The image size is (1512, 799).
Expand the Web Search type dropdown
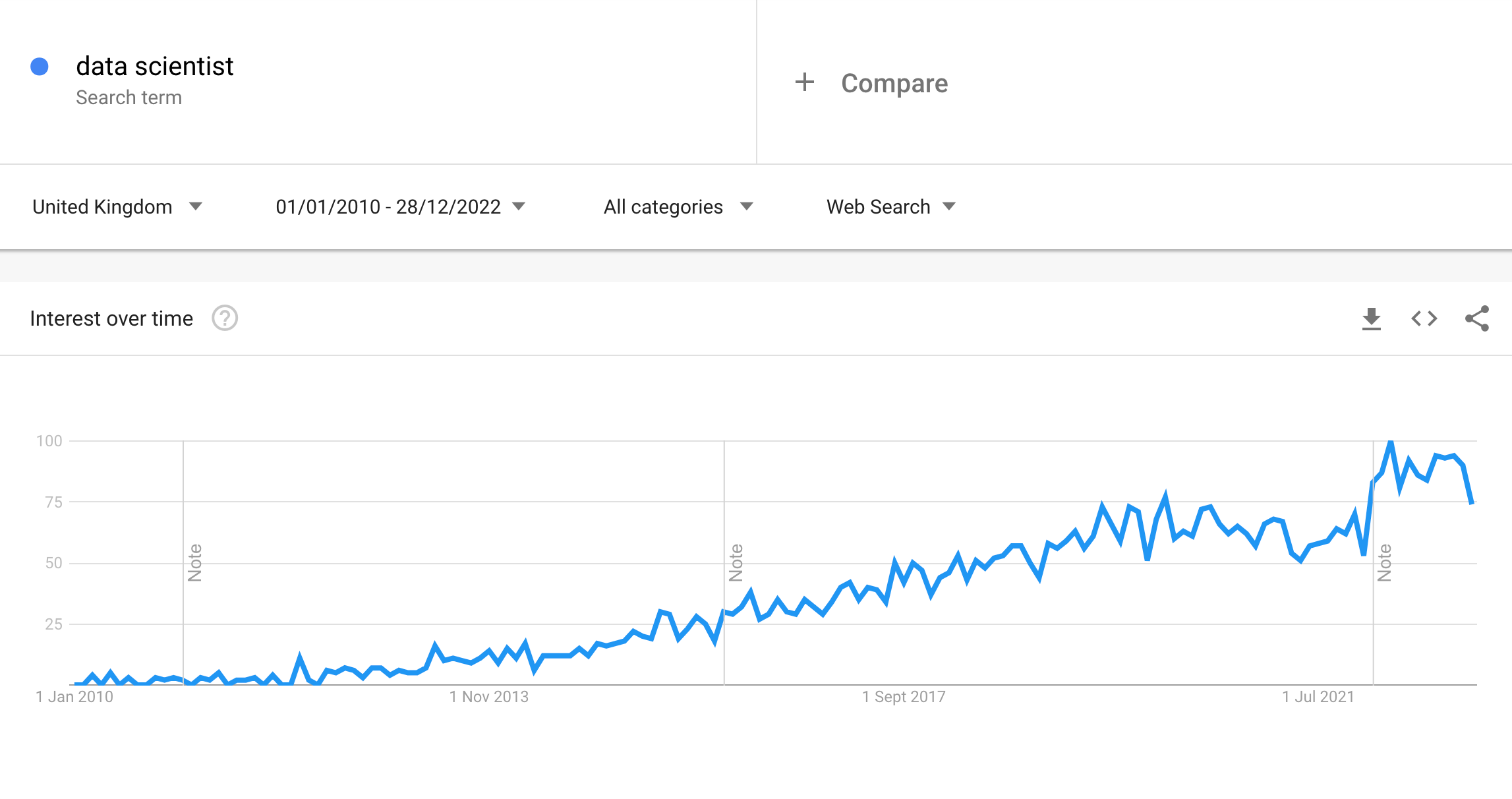click(890, 207)
